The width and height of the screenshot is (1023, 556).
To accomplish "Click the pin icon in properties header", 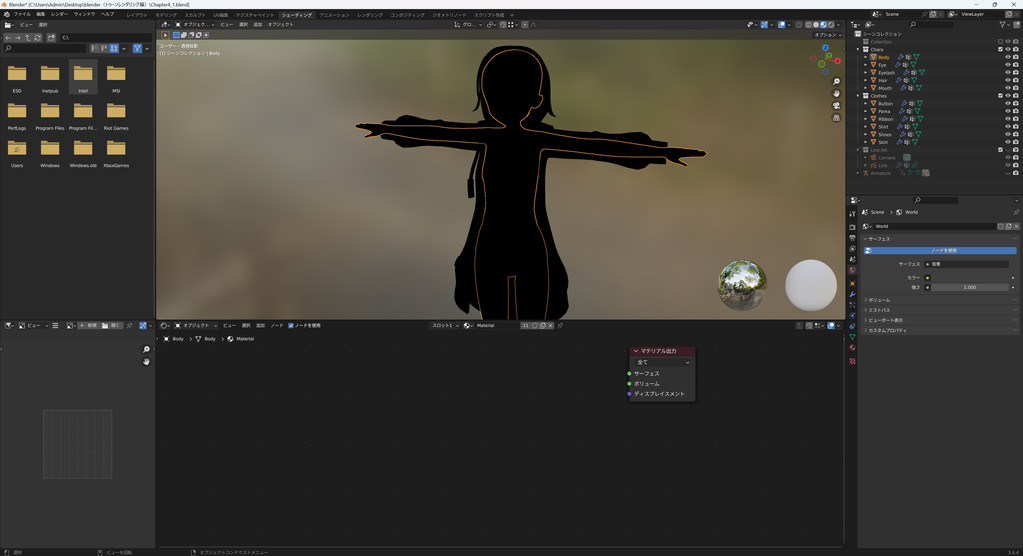I will pyautogui.click(x=1016, y=212).
